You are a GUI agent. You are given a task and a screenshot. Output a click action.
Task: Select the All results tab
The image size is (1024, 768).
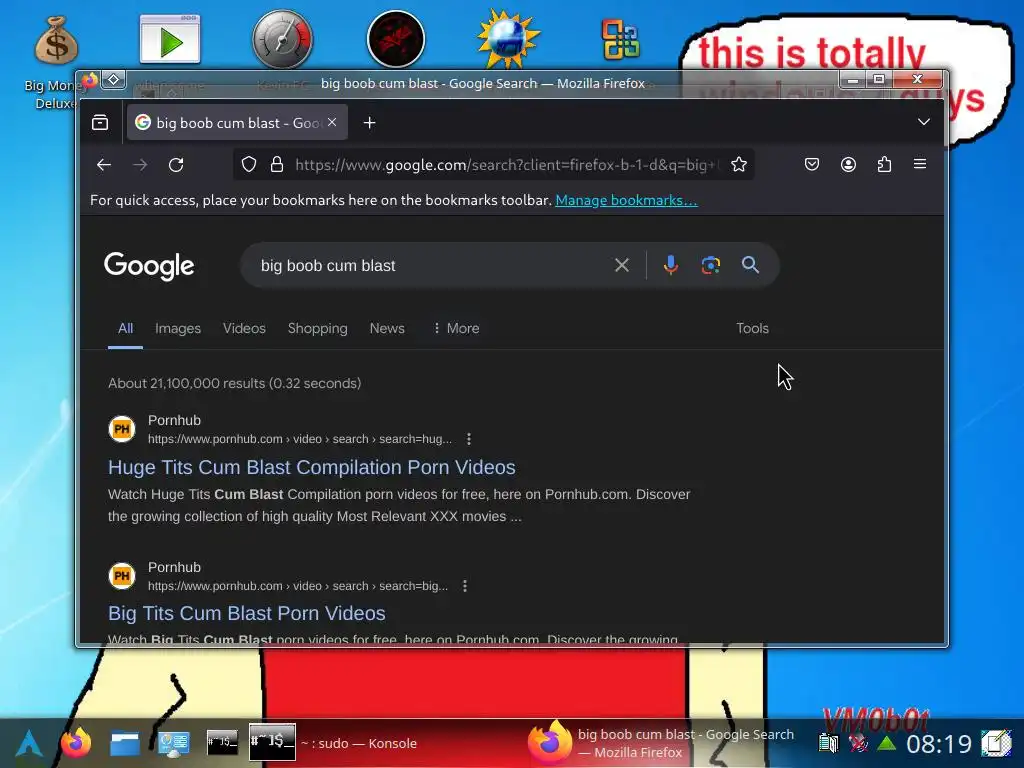tap(125, 328)
